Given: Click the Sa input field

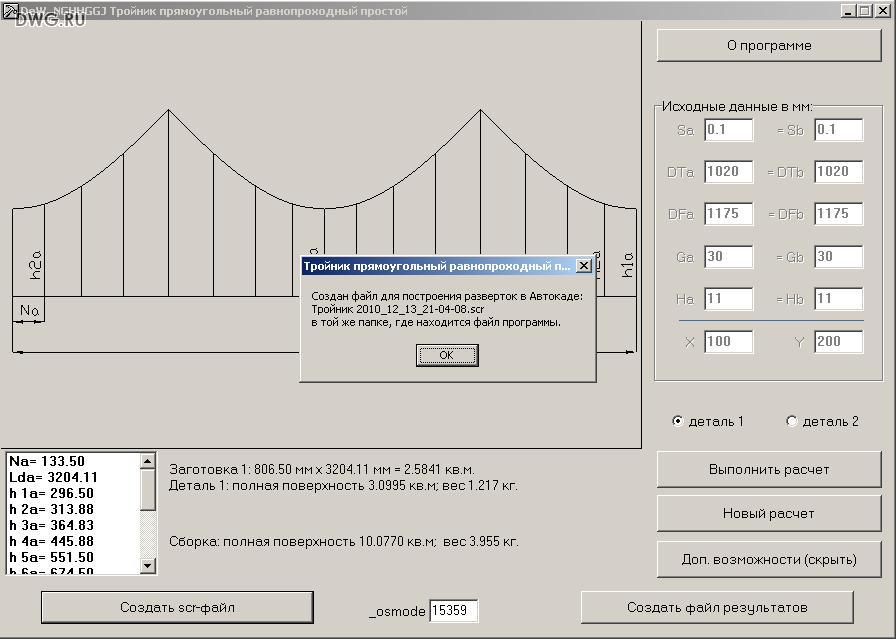Looking at the screenshot, I should [x=729, y=130].
